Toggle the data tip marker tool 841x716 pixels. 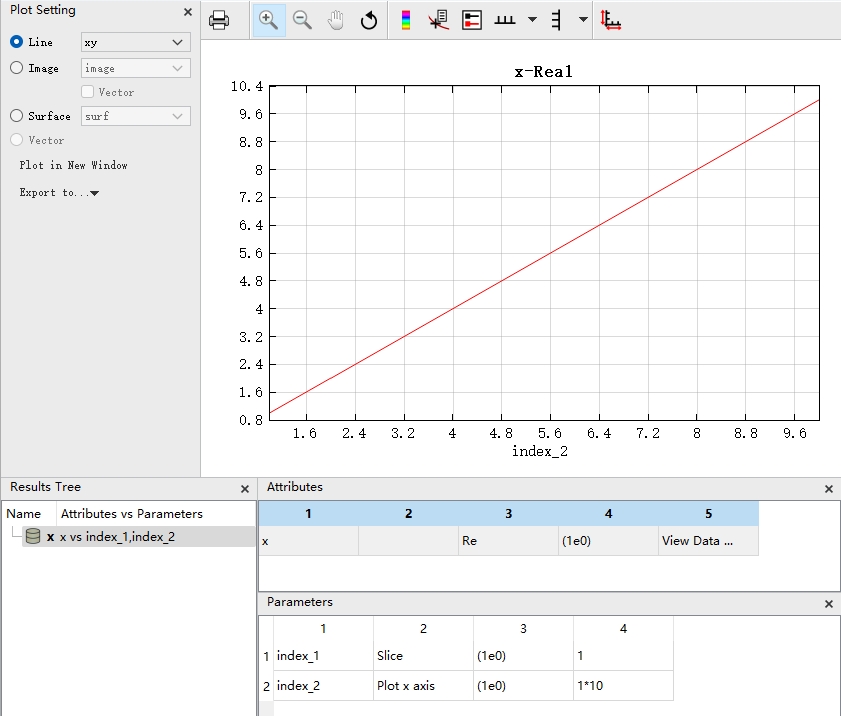click(439, 20)
